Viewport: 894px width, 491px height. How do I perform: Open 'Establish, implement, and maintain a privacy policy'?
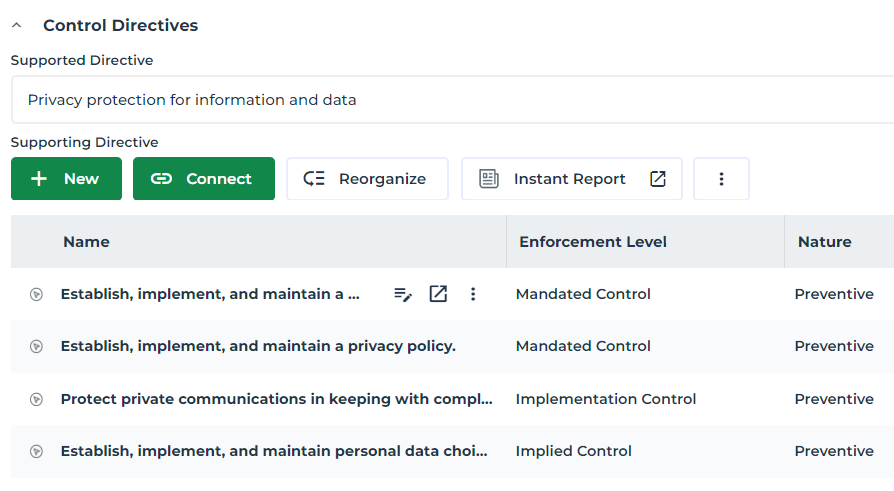(x=258, y=346)
